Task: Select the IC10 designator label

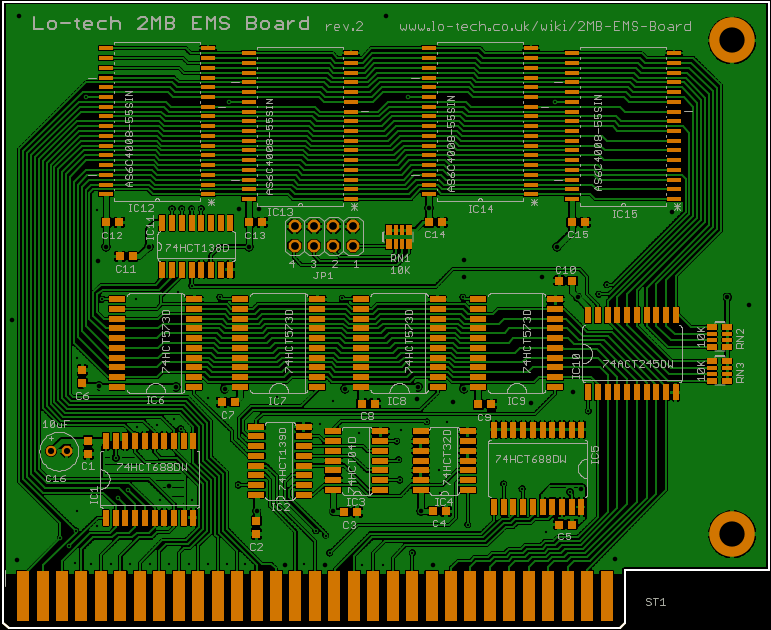Action: pos(576,367)
